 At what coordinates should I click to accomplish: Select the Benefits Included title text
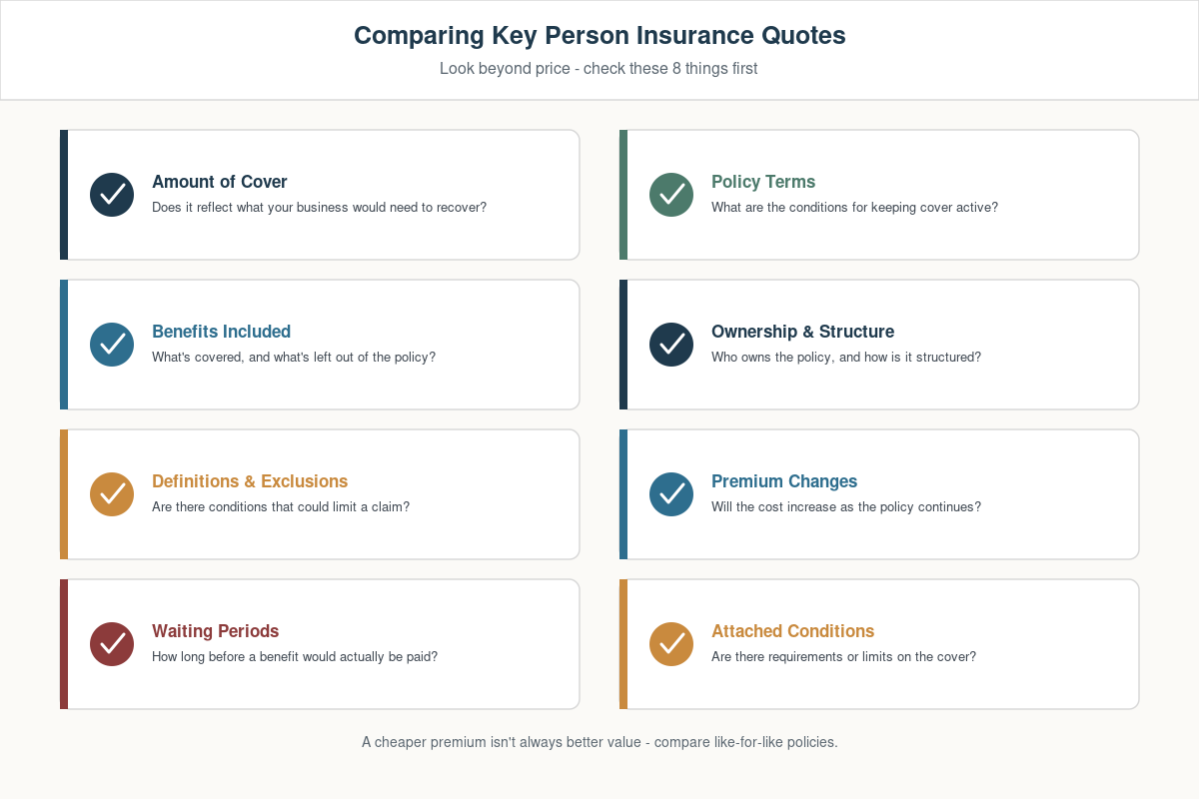click(221, 332)
